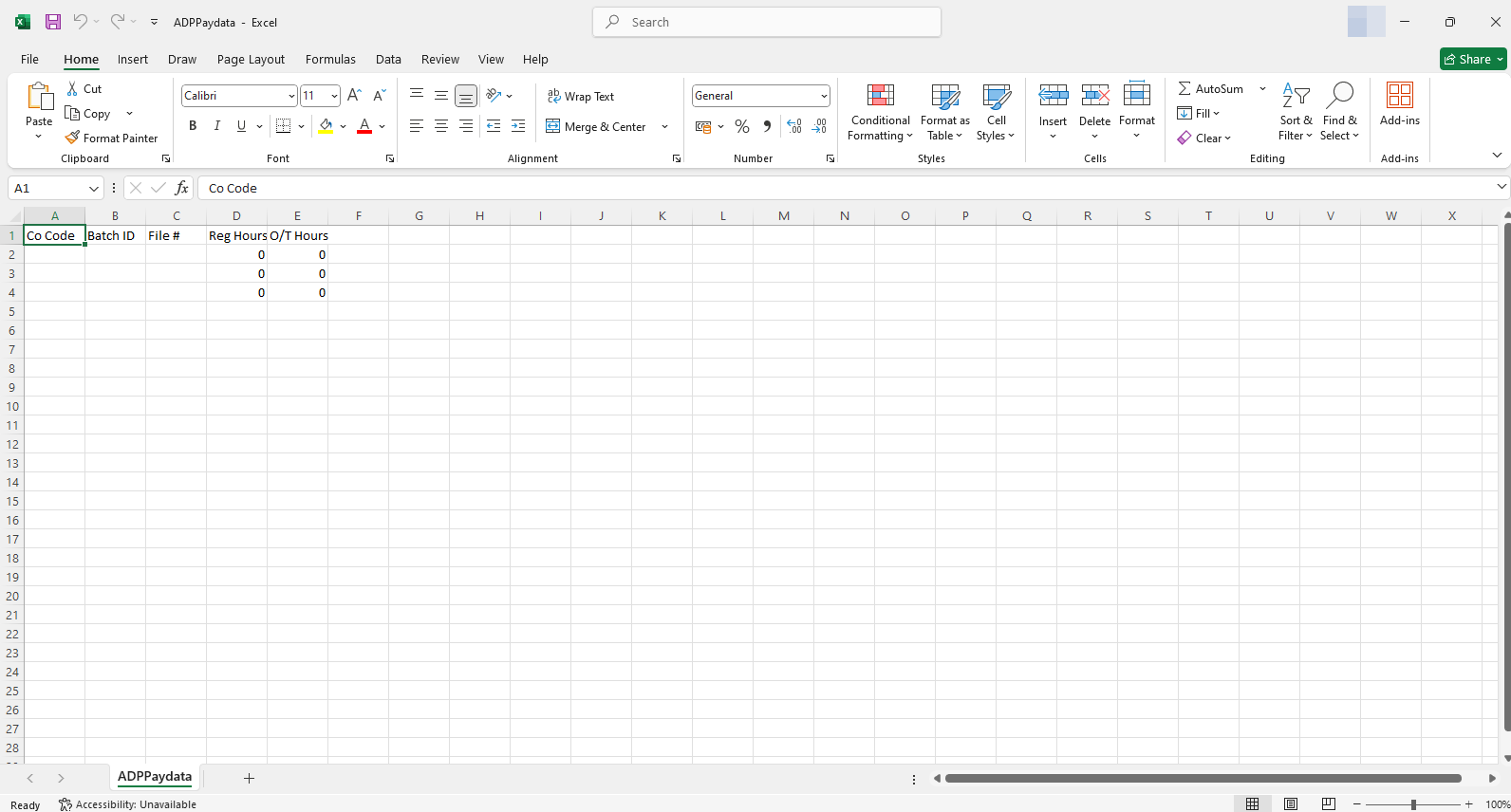Image resolution: width=1511 pixels, height=812 pixels.
Task: Open the font name Calibri dropdown
Action: pyautogui.click(x=291, y=96)
